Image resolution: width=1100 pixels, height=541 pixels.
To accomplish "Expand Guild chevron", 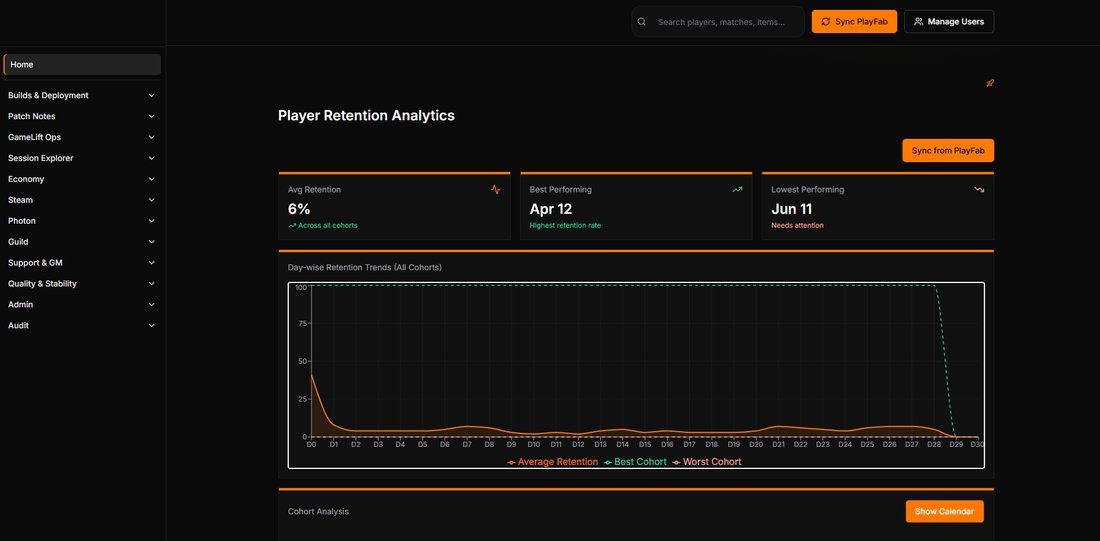I will click(x=152, y=242).
